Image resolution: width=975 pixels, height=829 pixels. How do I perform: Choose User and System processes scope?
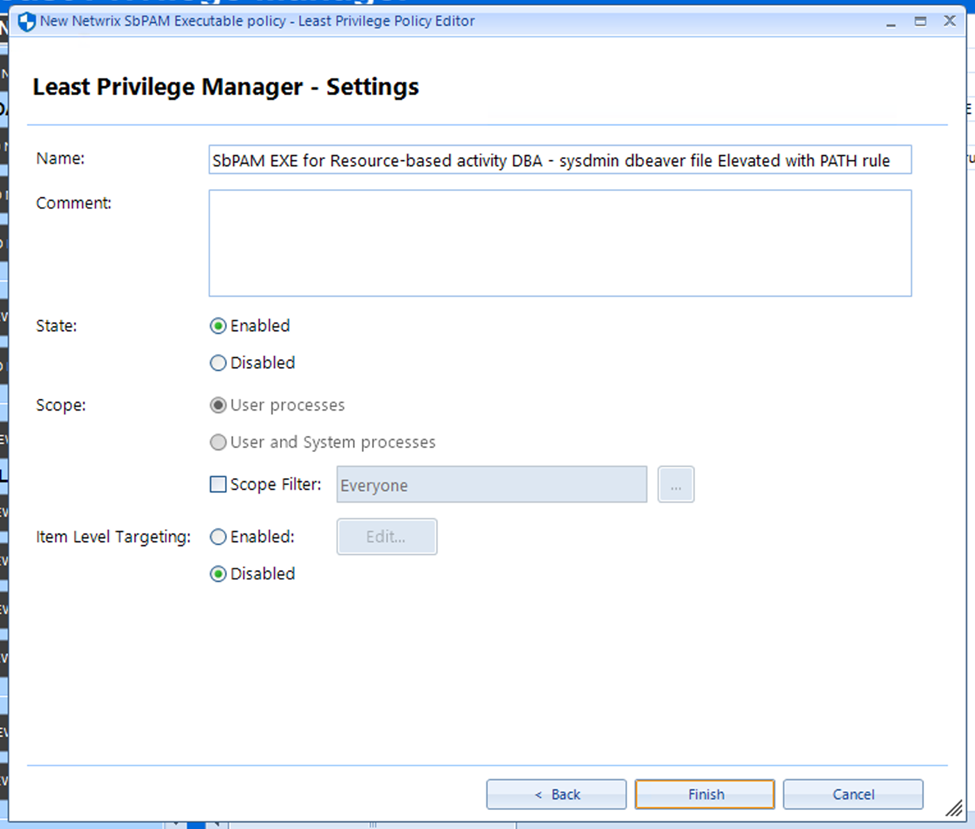point(218,442)
